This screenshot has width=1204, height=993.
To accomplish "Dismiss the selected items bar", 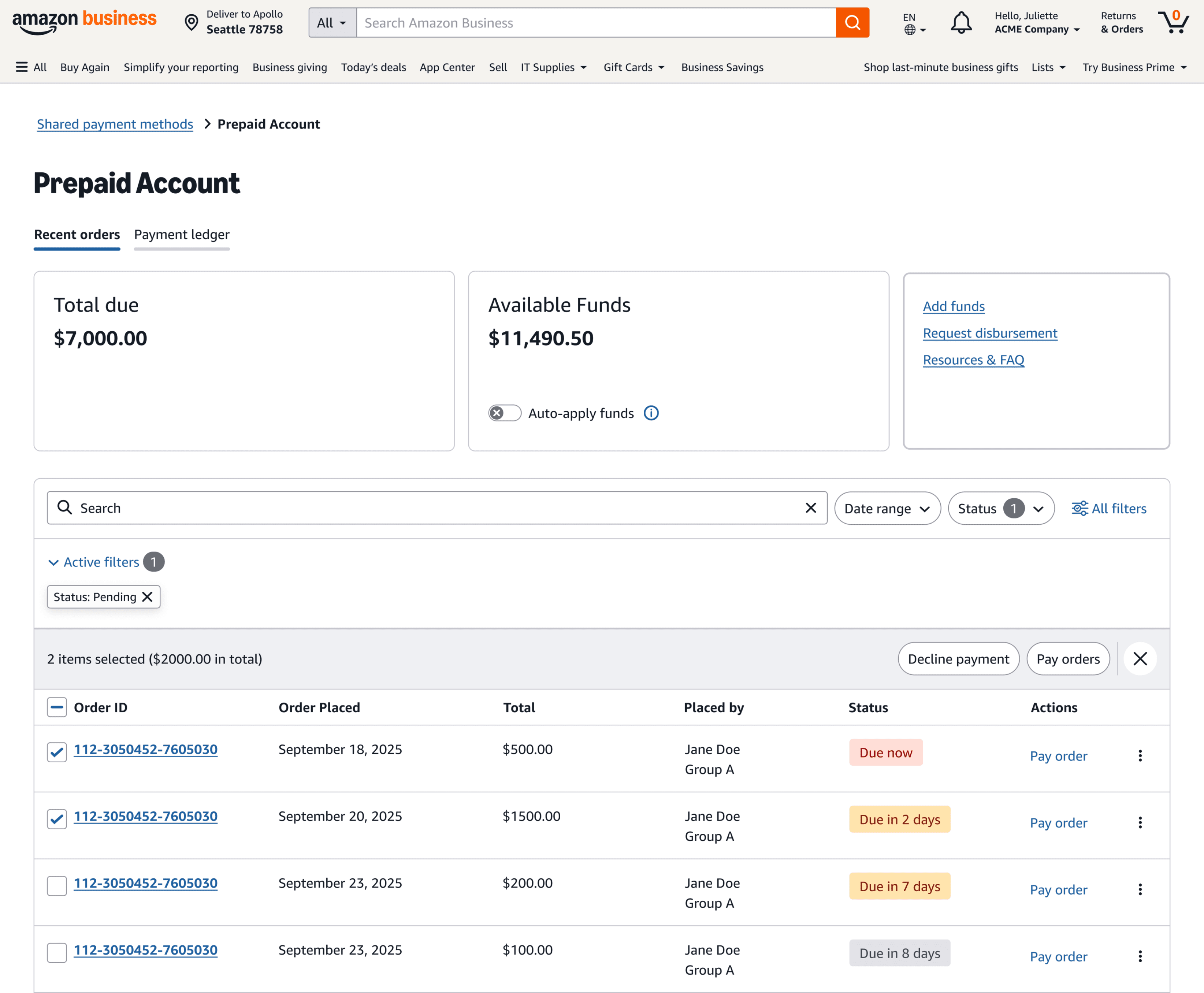I will coord(1140,659).
